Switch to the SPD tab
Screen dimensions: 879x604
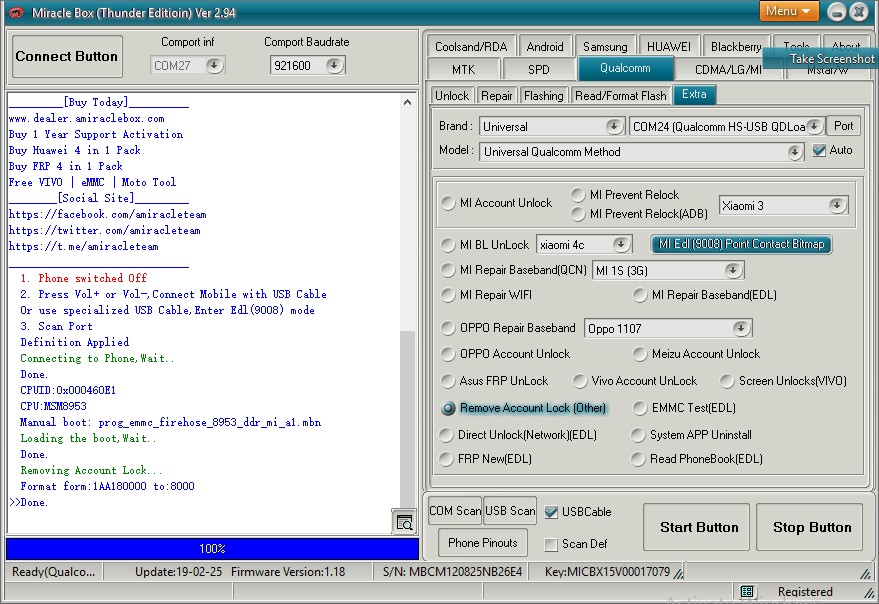pos(539,70)
